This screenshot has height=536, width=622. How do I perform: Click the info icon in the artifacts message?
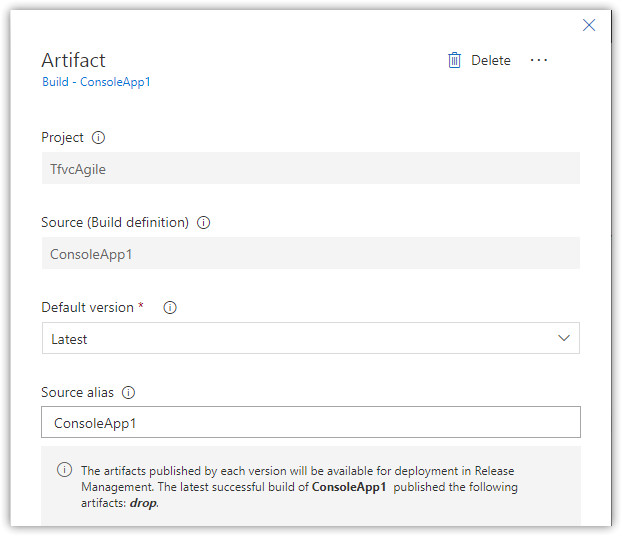64,469
